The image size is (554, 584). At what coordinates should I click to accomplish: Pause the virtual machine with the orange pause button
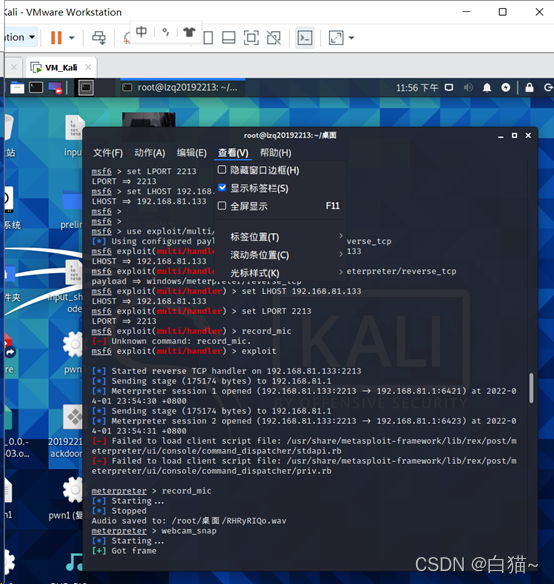[56, 37]
